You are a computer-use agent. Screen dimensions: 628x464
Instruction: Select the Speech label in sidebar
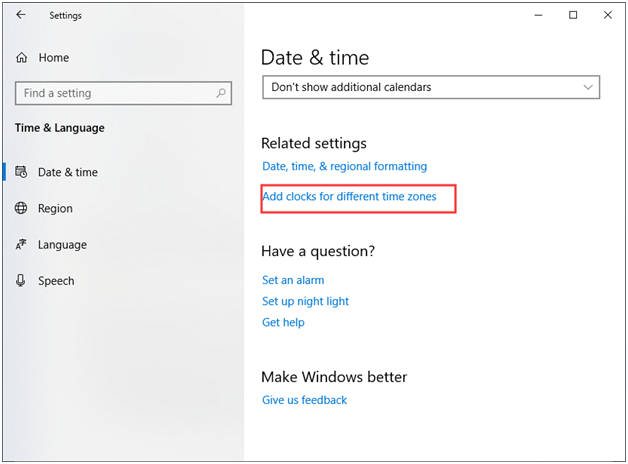tap(56, 281)
